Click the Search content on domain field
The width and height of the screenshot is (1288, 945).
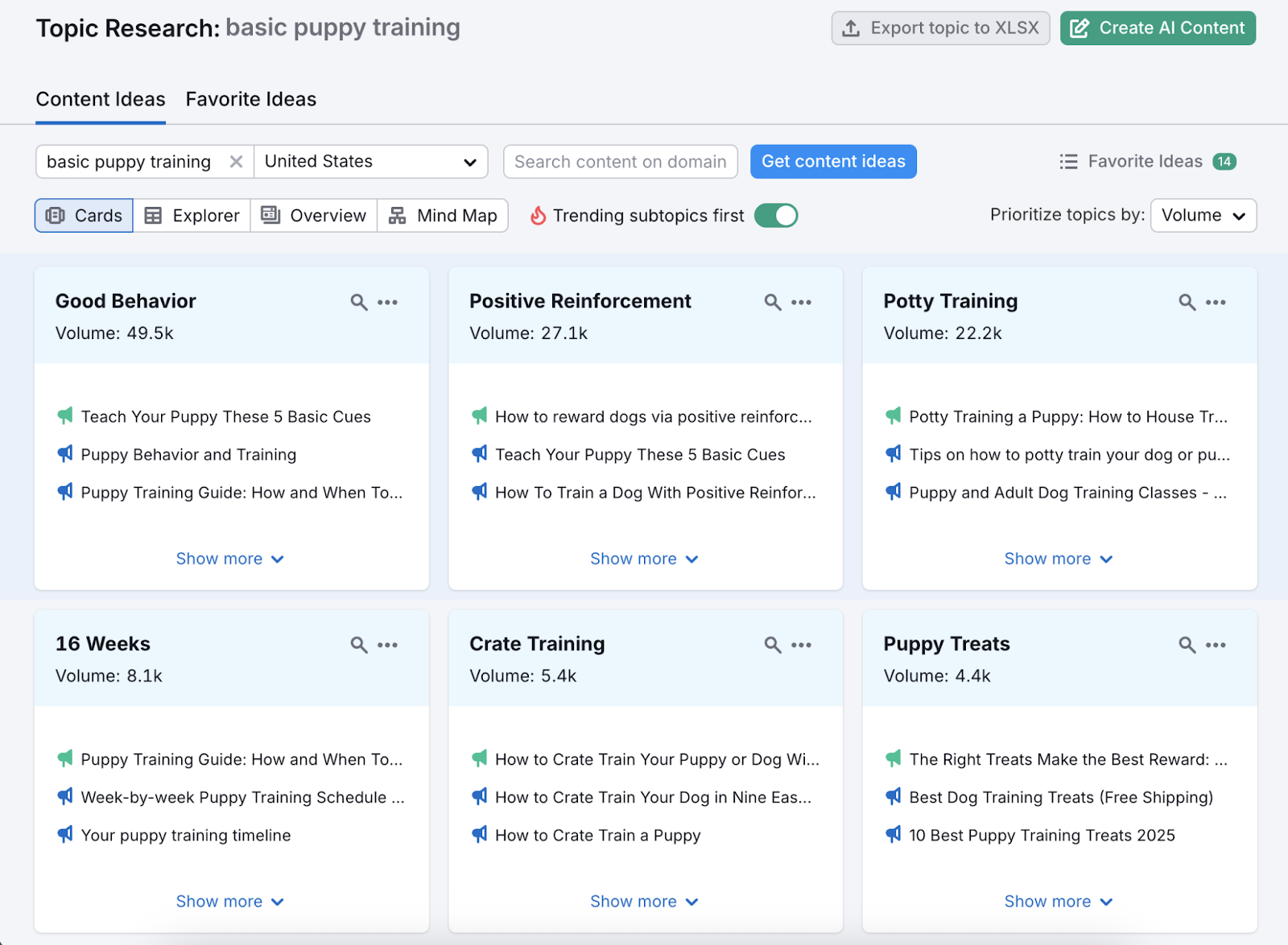tap(620, 161)
